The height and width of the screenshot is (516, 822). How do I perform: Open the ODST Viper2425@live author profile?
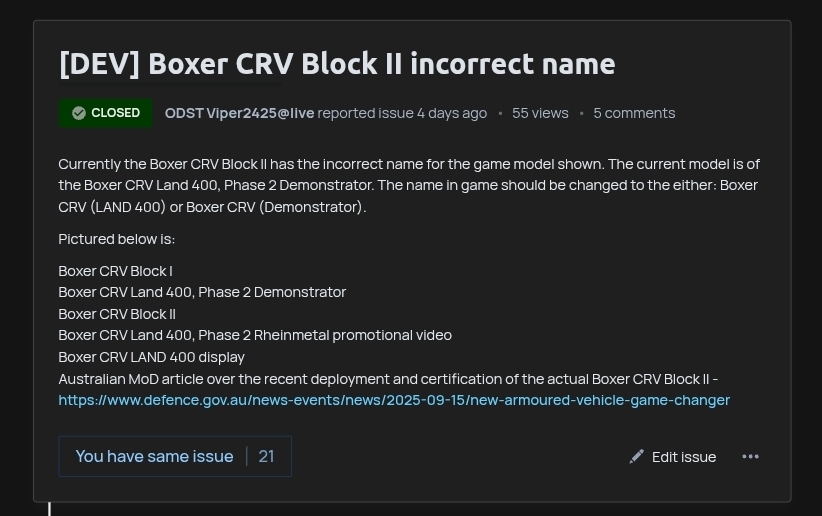[x=239, y=113]
